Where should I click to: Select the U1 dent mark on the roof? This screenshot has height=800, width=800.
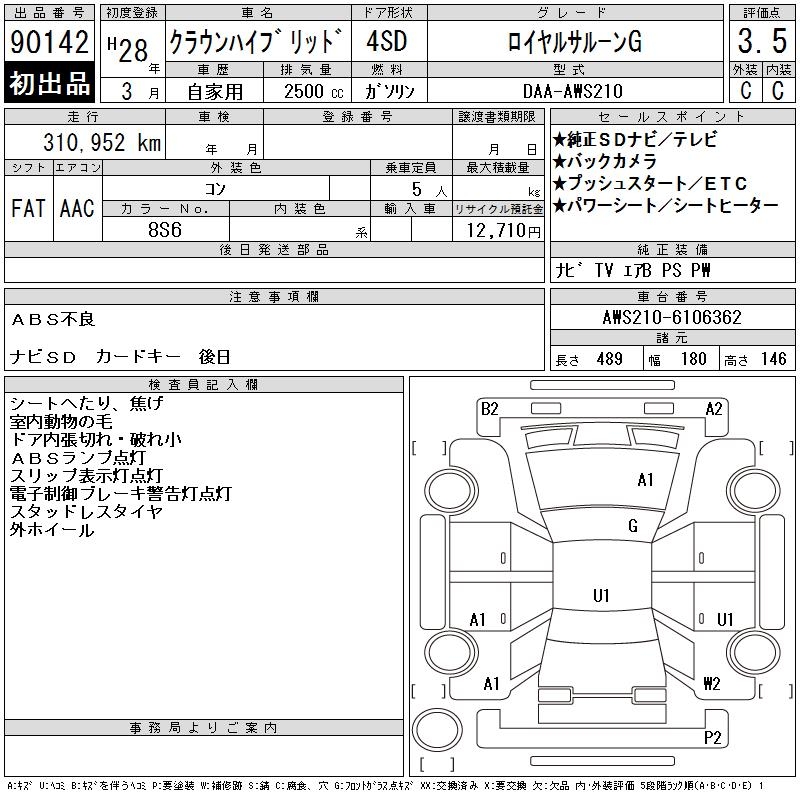601,596
